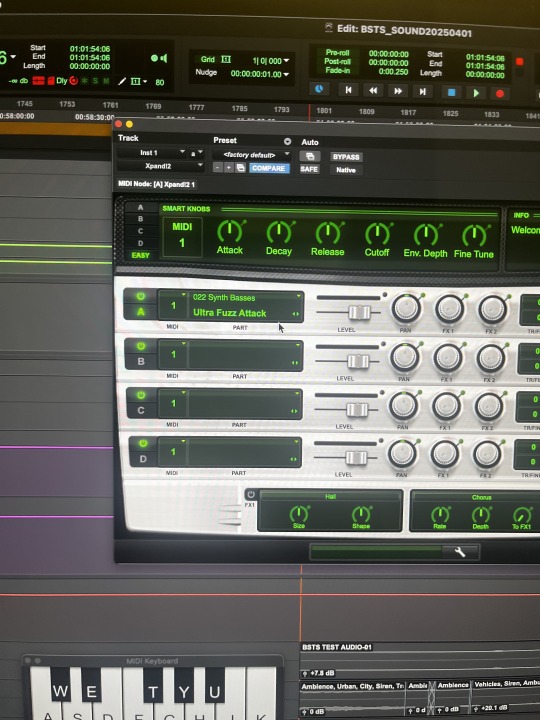Toggle part A power button
Viewport: 540px width, 720px height.
coord(141,296)
